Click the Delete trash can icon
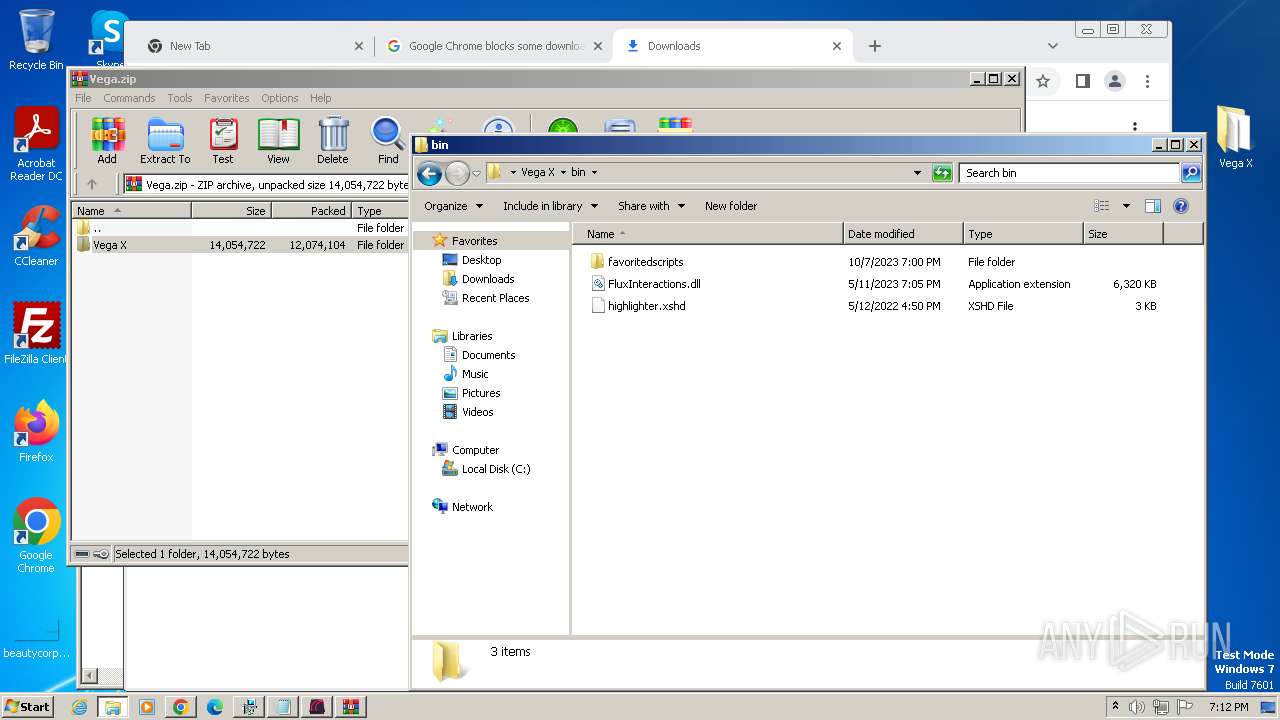This screenshot has height=720, width=1280. tap(333, 140)
